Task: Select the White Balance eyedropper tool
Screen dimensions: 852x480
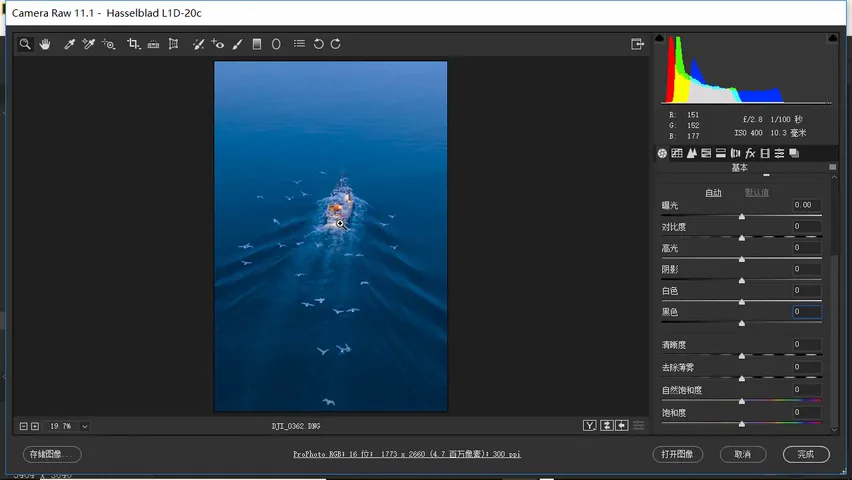Action: [x=70, y=44]
